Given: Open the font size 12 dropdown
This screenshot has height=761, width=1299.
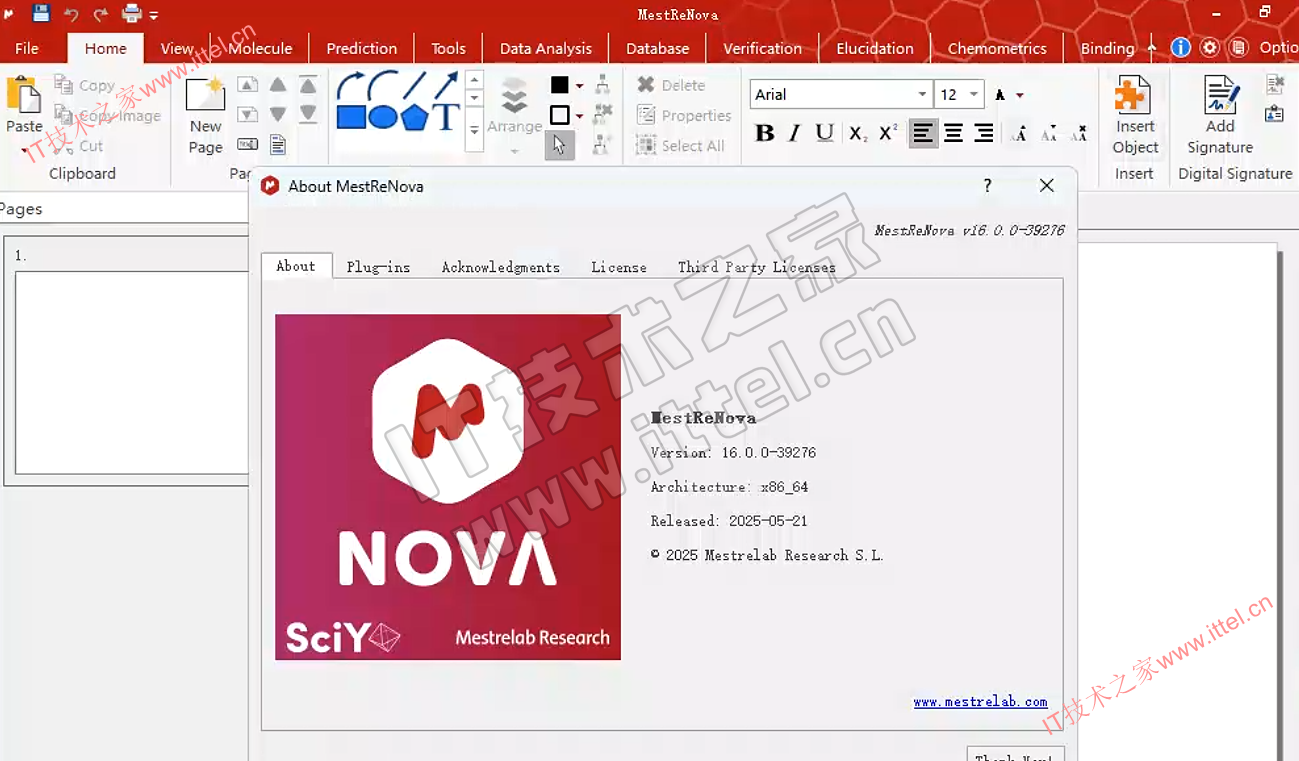Looking at the screenshot, I should point(973,95).
